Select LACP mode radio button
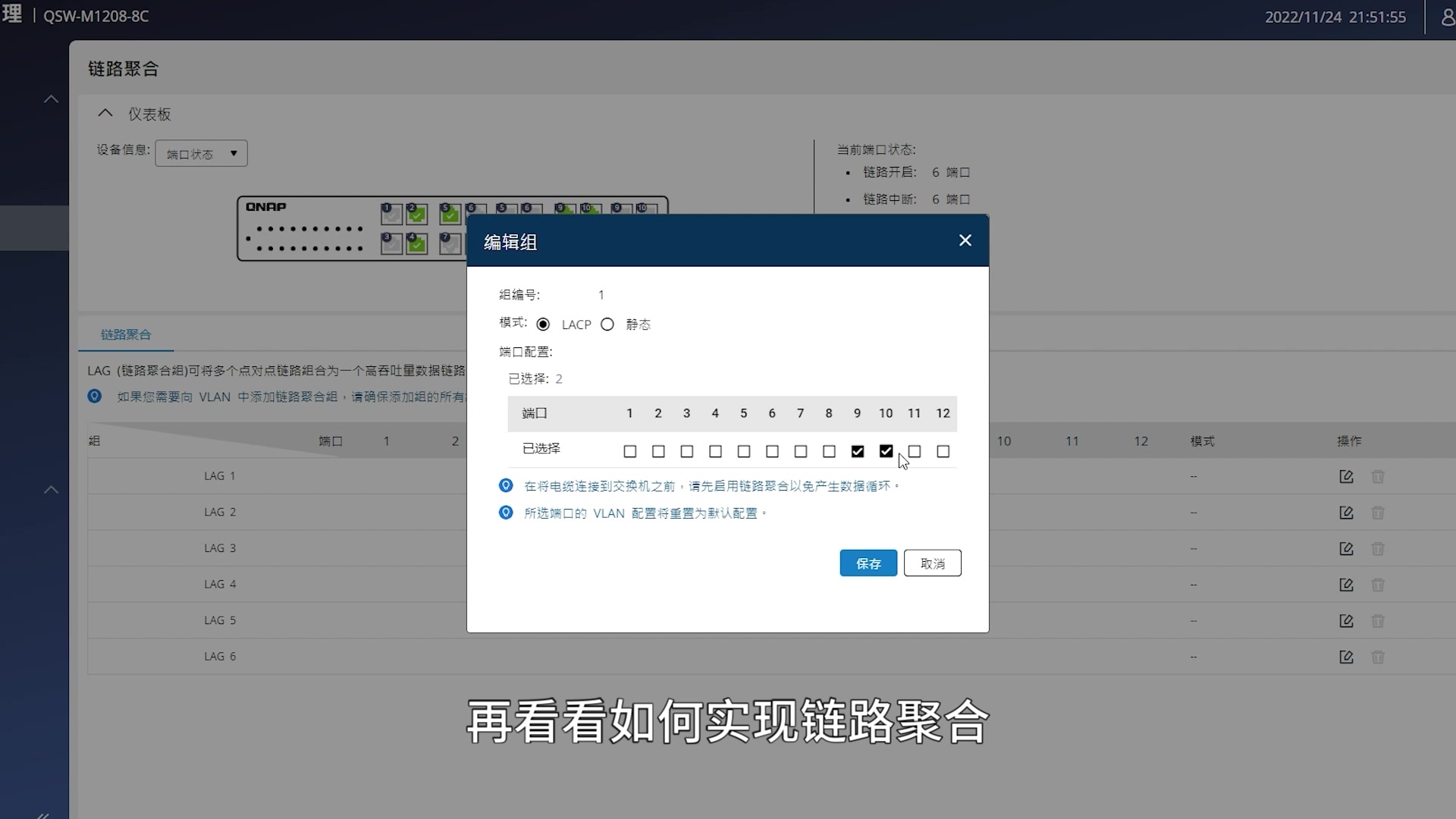 coord(543,325)
